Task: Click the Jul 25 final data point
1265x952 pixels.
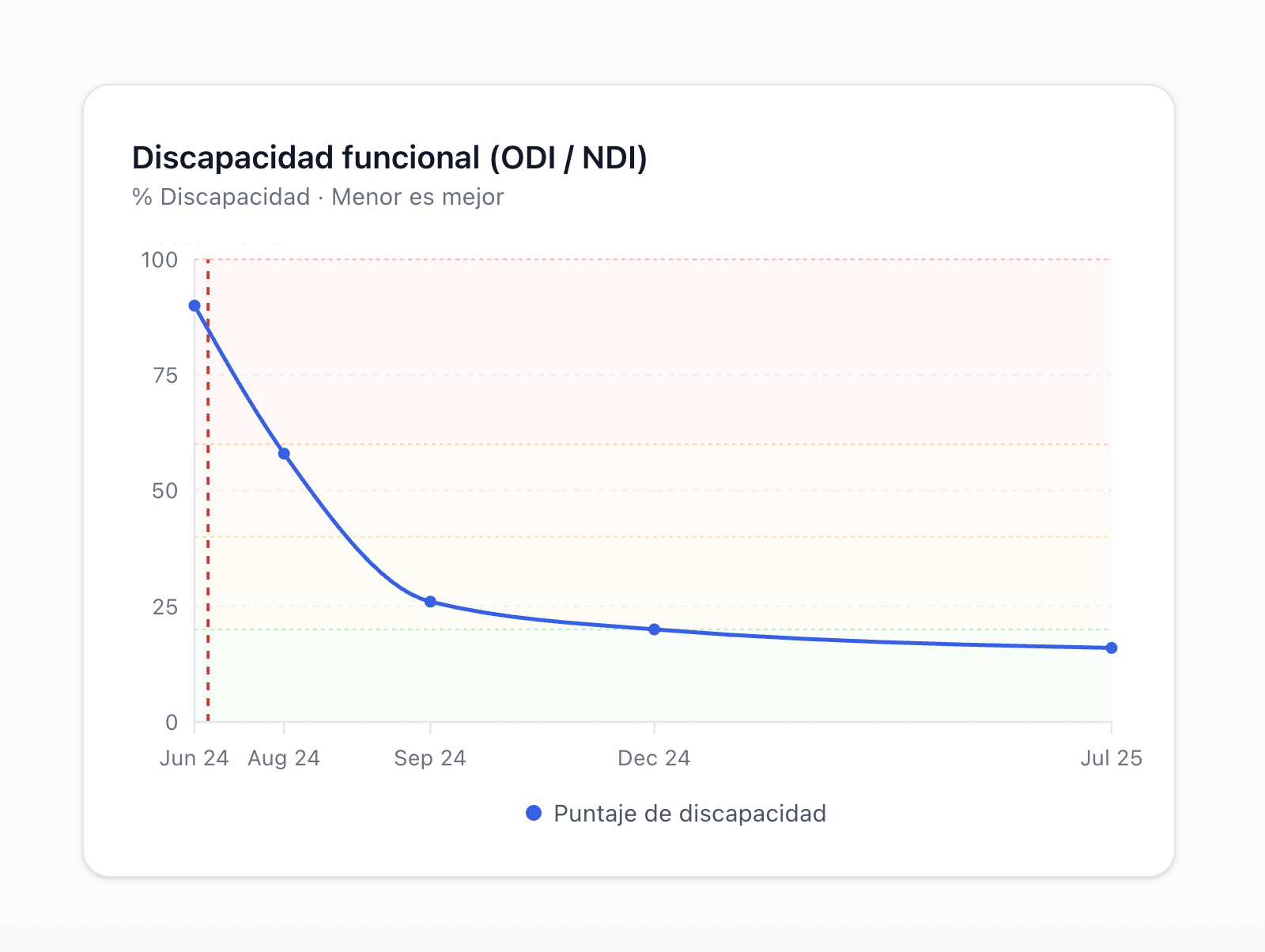Action: pyautogui.click(x=1111, y=648)
